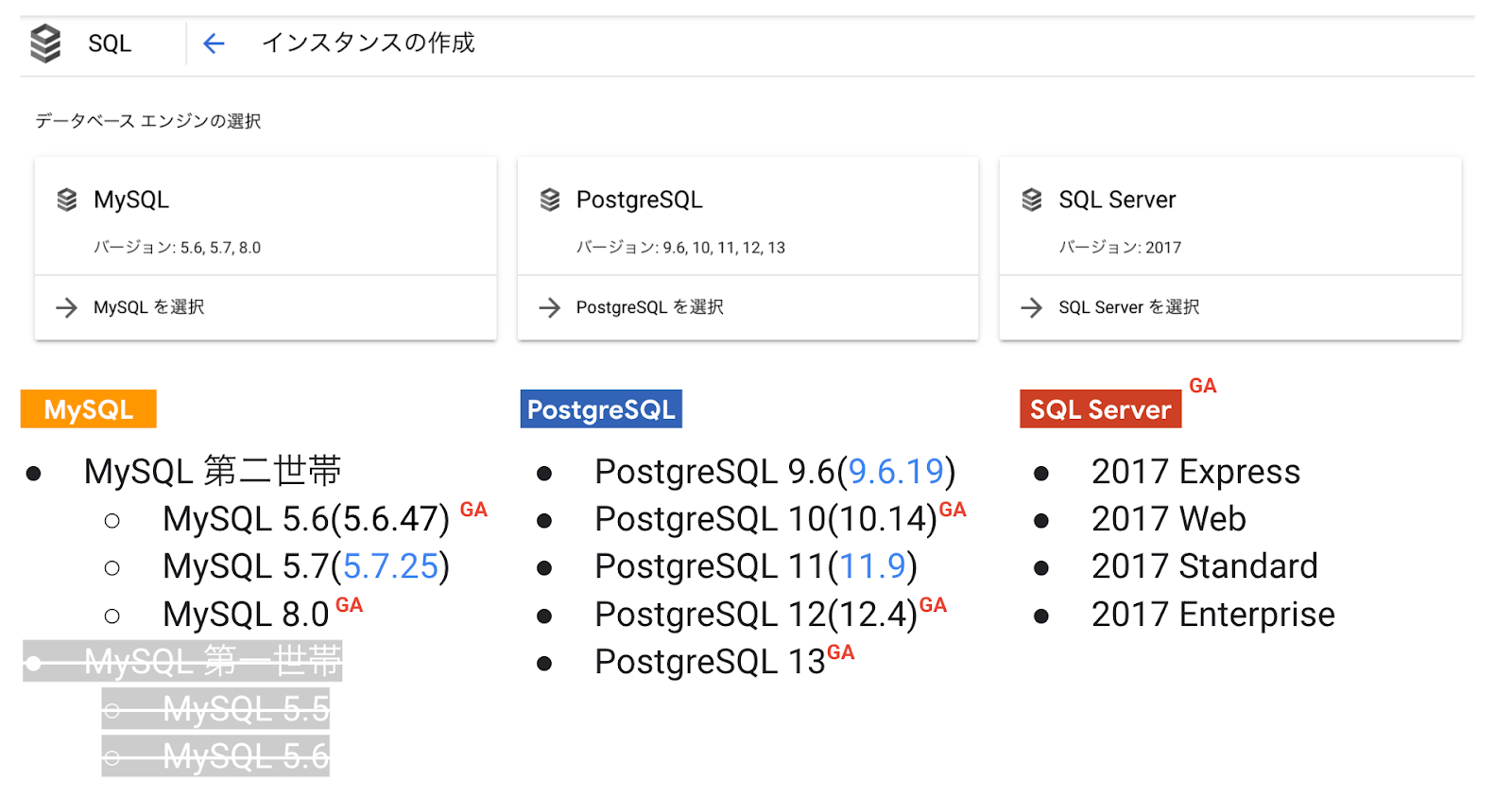Screen dimensions: 1512x798
Task: Click the MySQL card database icon
Action: [x=67, y=199]
